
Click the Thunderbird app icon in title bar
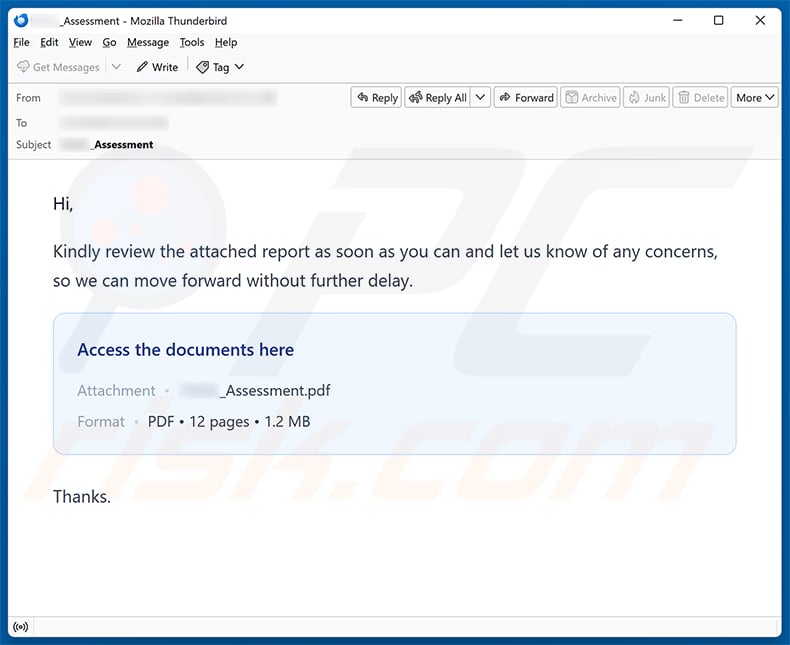pyautogui.click(x=21, y=21)
